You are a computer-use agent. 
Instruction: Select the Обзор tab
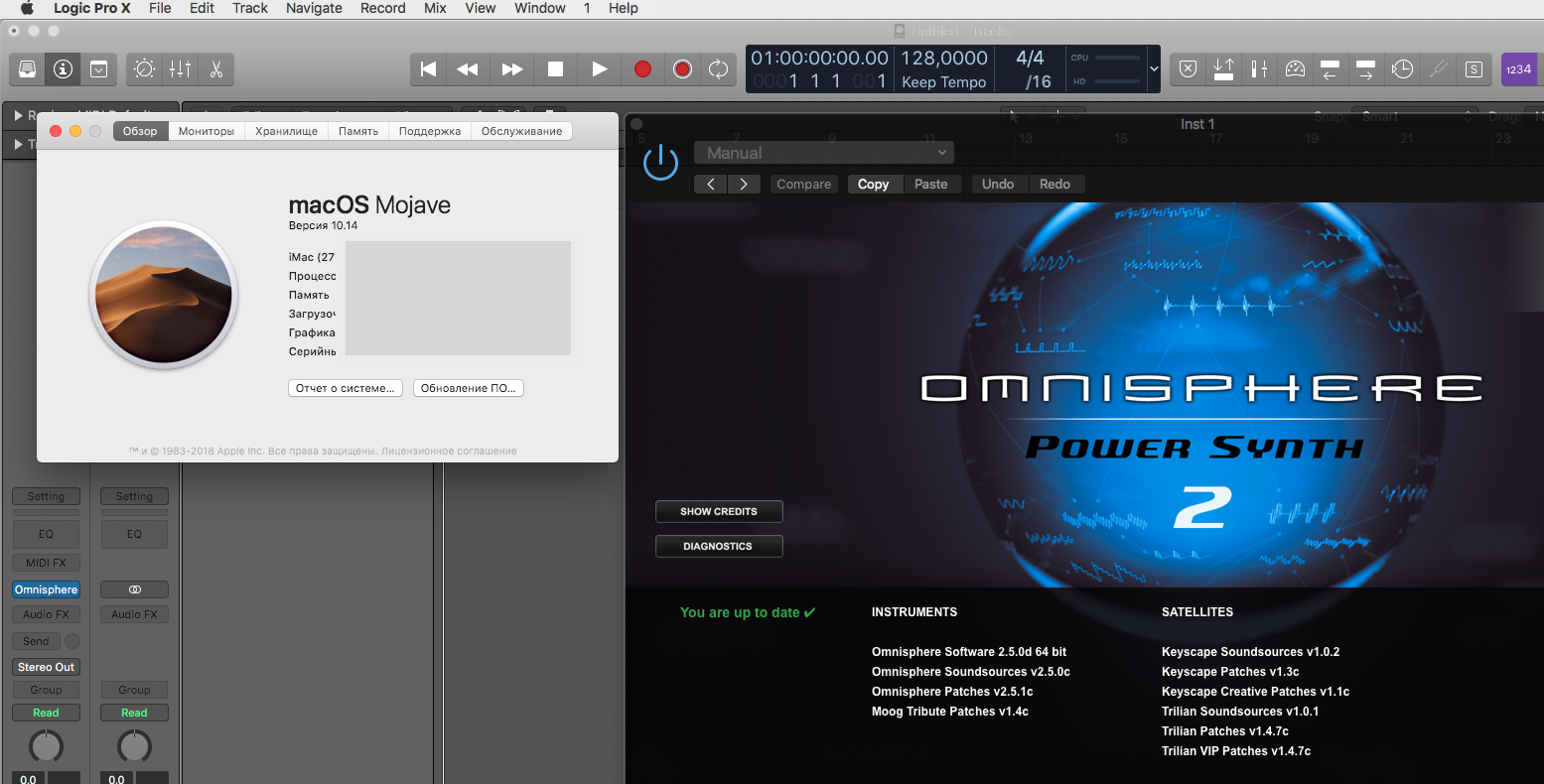(x=140, y=131)
